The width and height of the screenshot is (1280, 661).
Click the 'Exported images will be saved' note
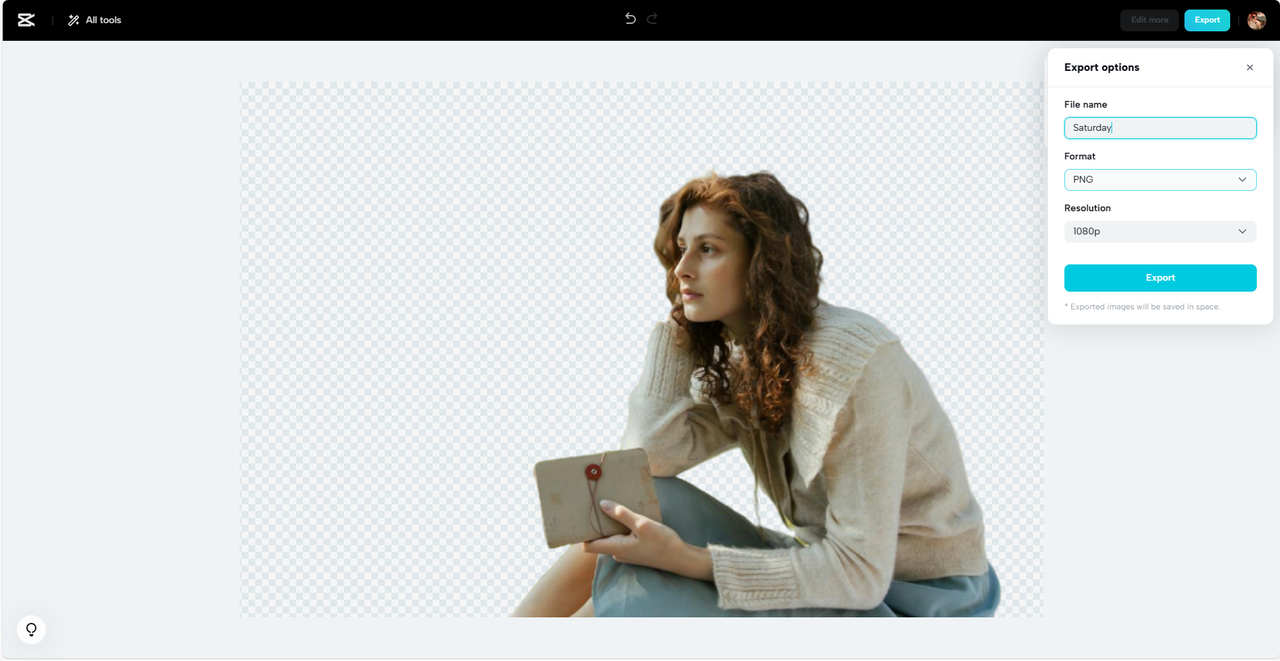point(1143,307)
